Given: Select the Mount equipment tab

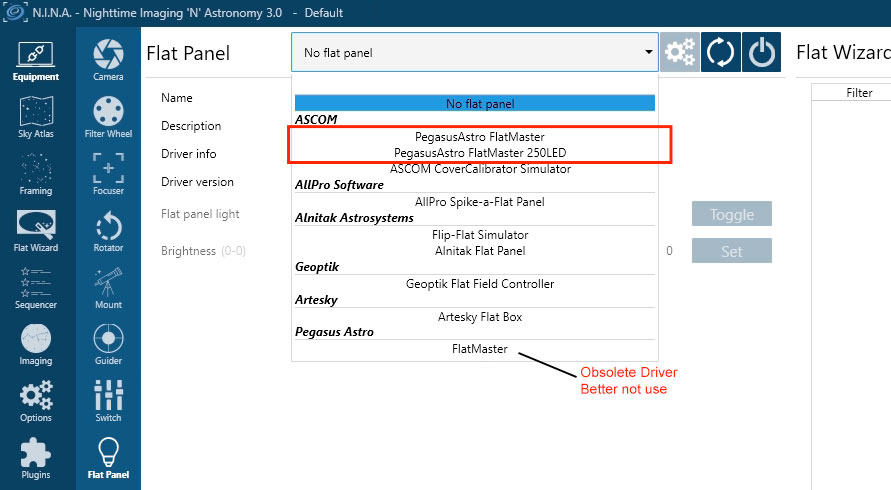Looking at the screenshot, I should 108,288.
